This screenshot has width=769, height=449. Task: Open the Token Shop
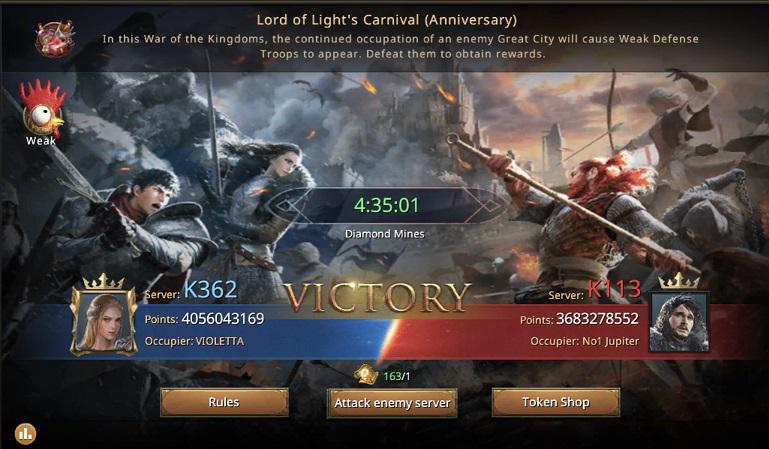tap(556, 402)
